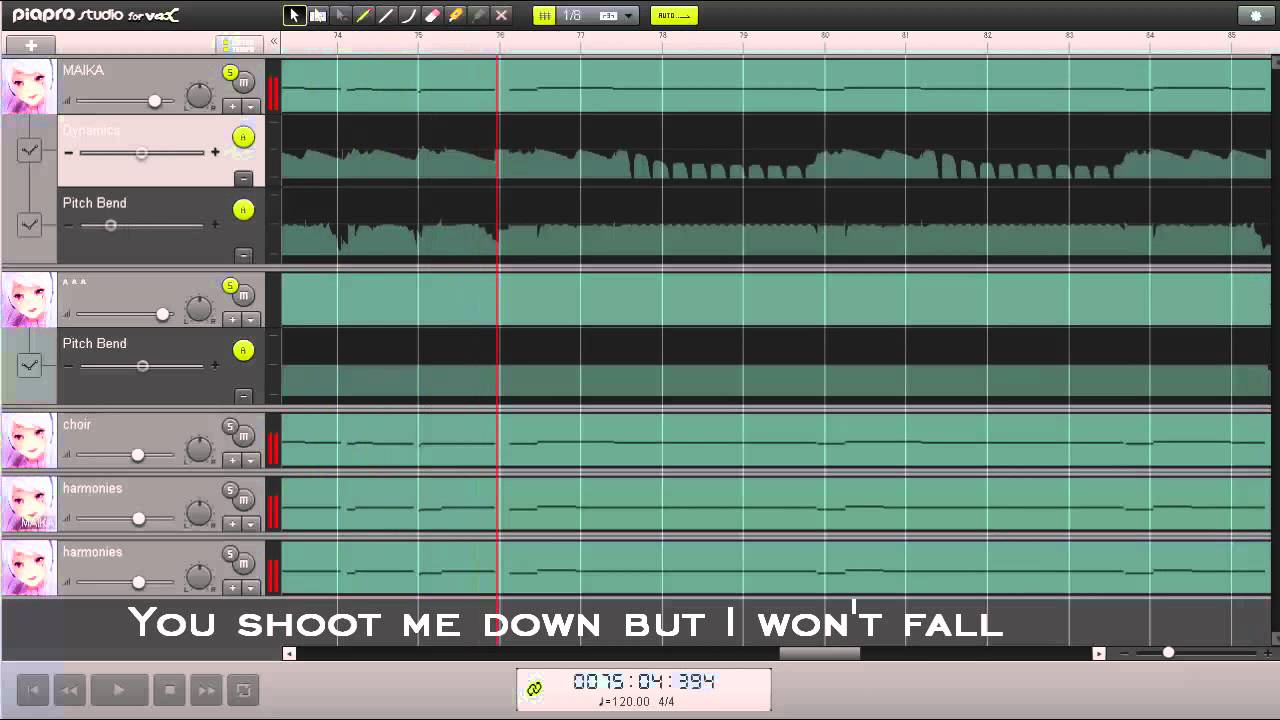This screenshot has height=720, width=1280.
Task: Select the pencil draw tool
Action: coord(364,15)
